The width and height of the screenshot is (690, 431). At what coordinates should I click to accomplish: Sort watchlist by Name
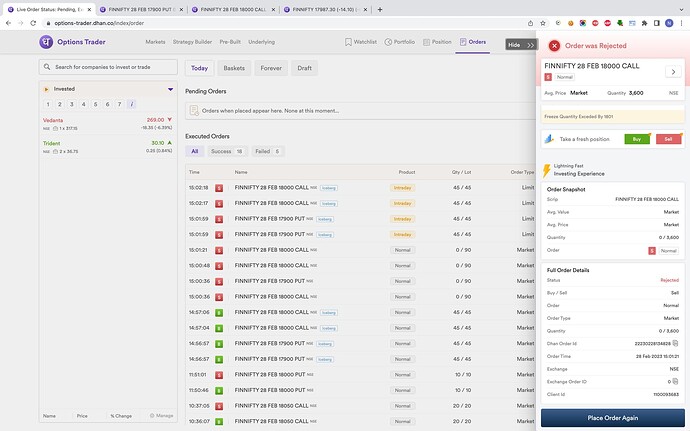click(49, 416)
